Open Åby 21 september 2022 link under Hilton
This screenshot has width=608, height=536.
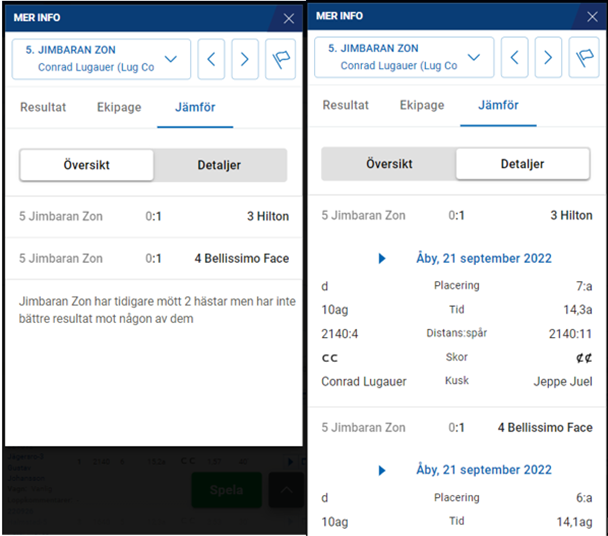click(484, 258)
